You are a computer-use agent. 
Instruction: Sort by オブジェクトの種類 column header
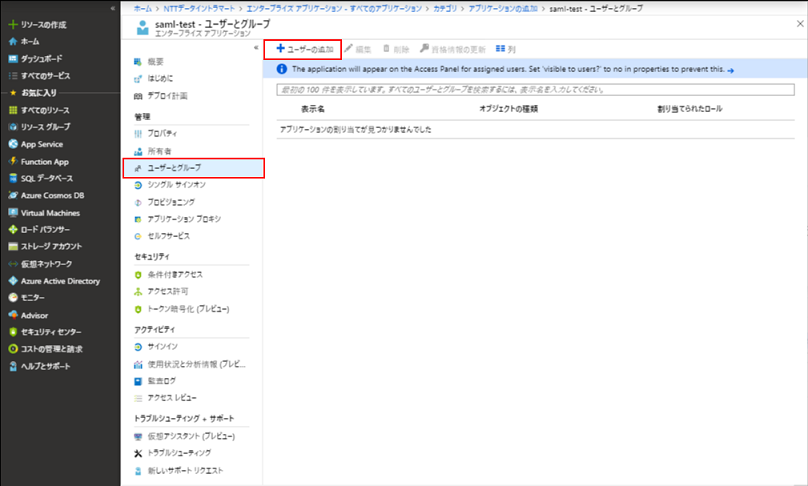[x=509, y=109]
